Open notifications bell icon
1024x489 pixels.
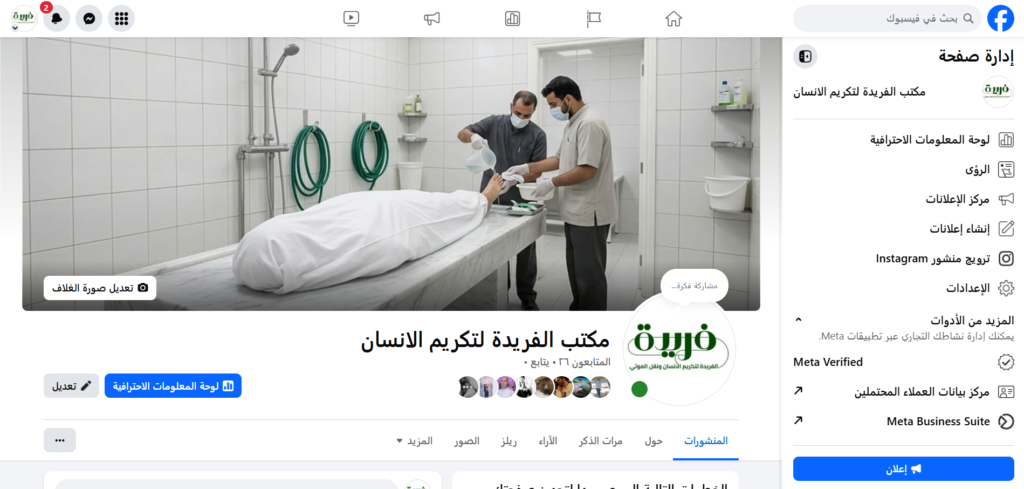(x=57, y=18)
